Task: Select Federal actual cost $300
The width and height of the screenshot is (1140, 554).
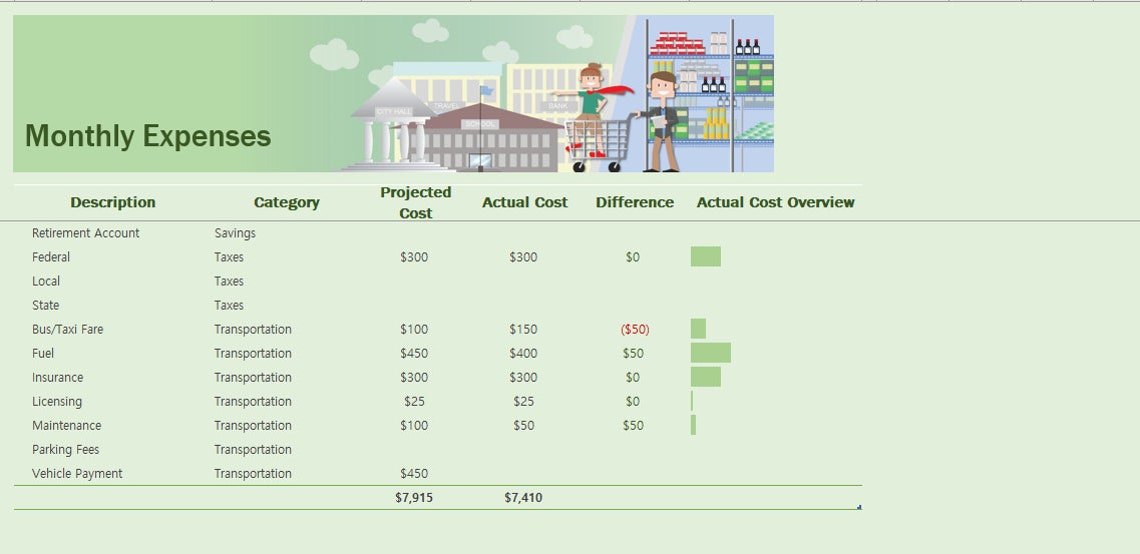Action: click(x=523, y=257)
